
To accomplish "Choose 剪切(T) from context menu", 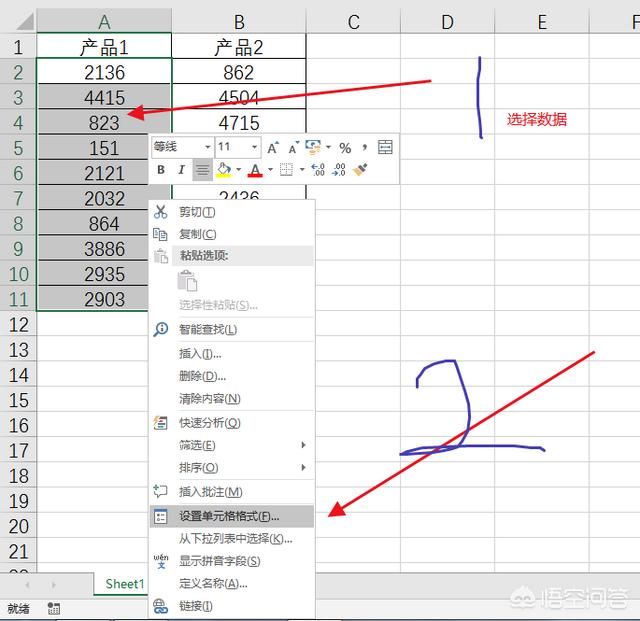I will click(232, 212).
